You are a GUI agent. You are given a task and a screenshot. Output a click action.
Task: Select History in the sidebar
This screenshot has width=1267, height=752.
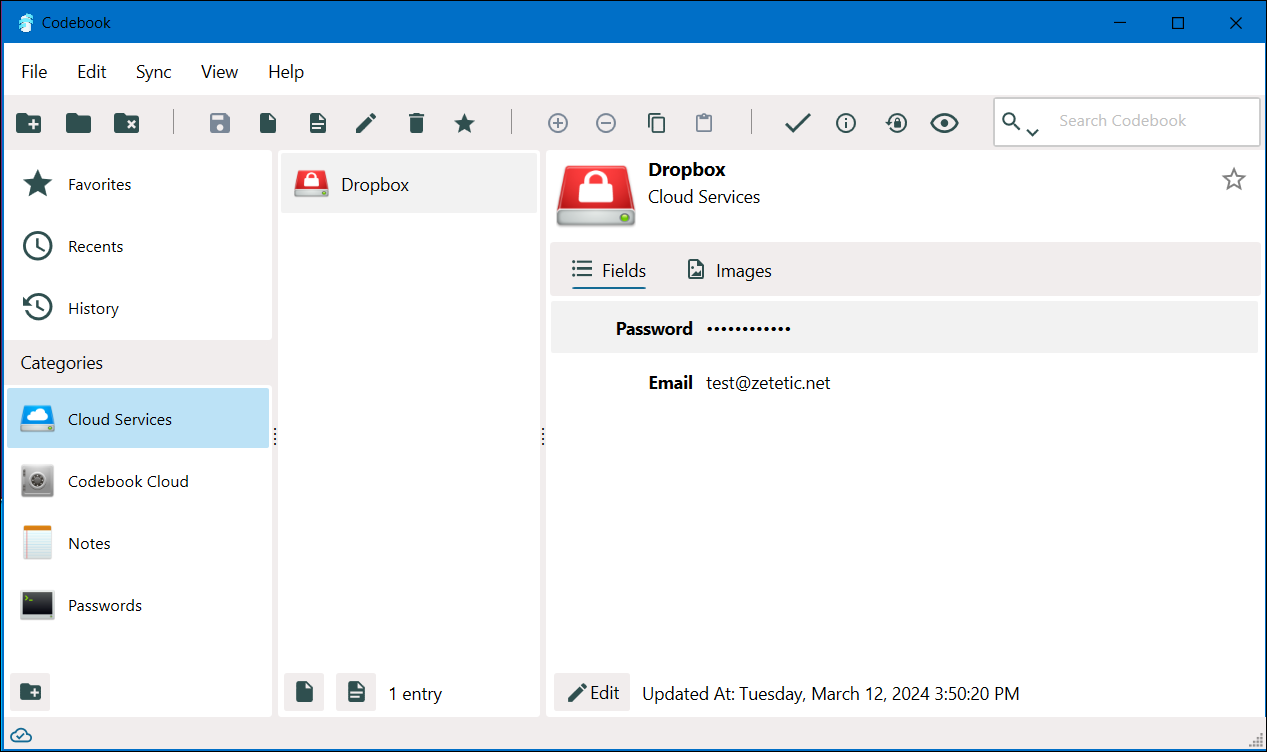(x=138, y=308)
